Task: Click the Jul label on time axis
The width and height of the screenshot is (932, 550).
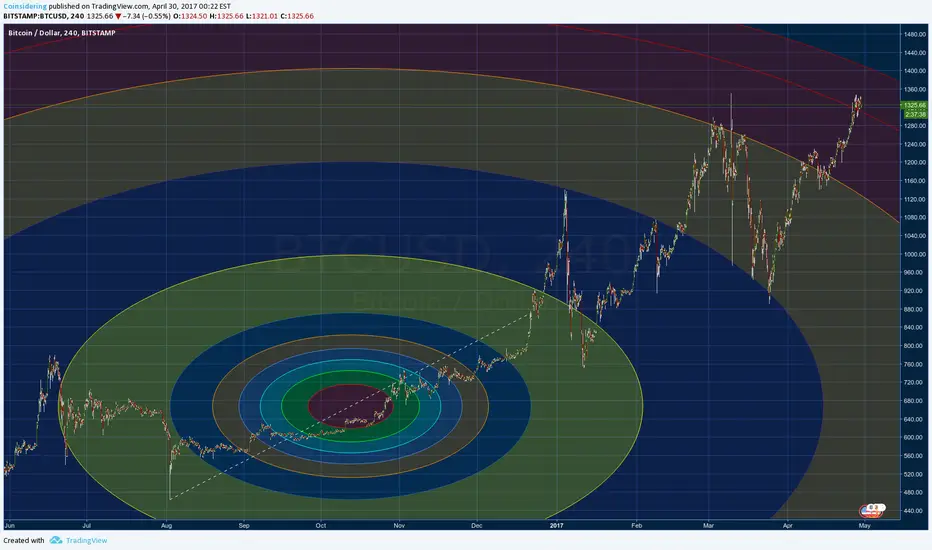Action: 87,526
